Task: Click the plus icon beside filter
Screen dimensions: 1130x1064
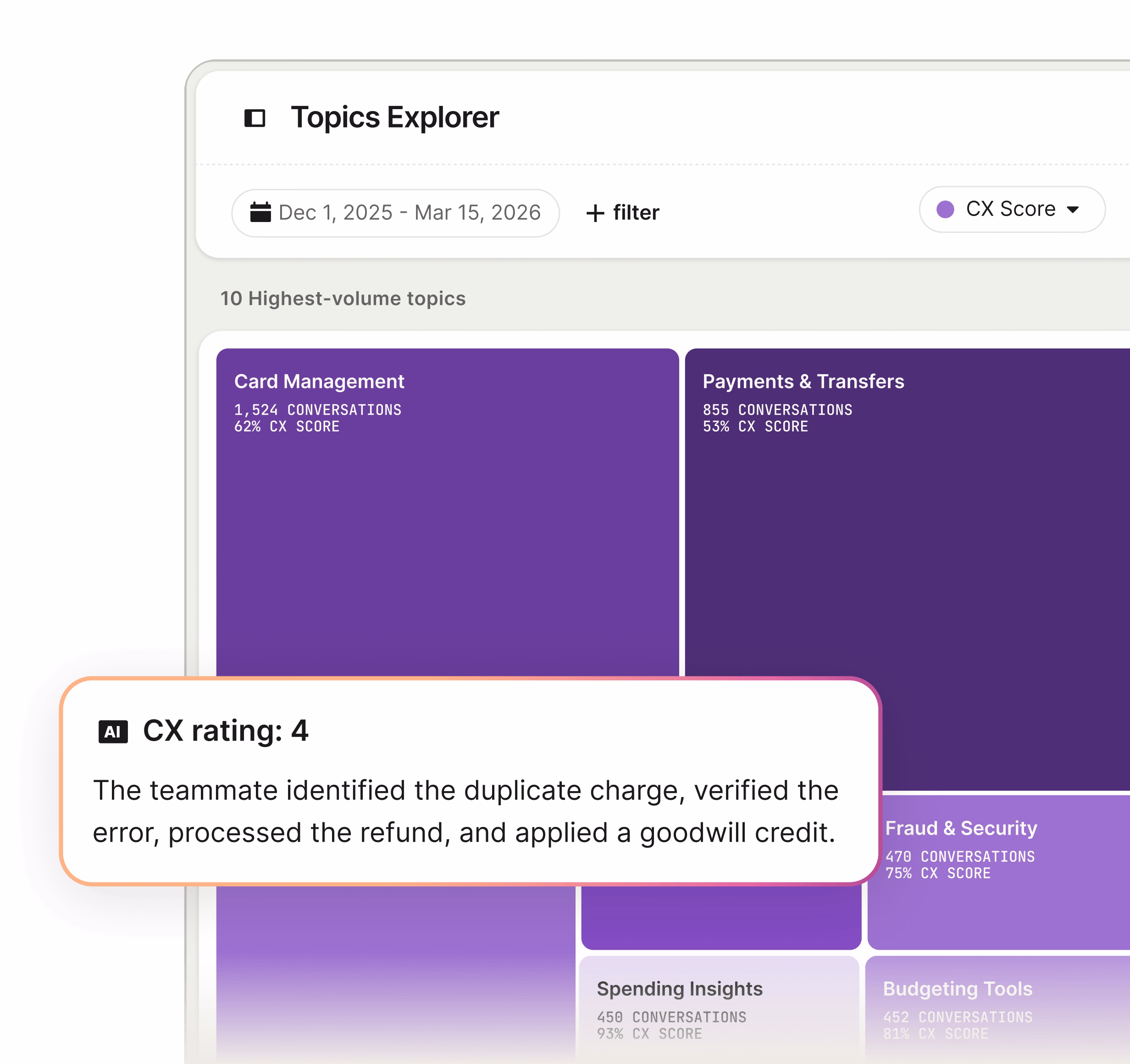Action: (594, 213)
